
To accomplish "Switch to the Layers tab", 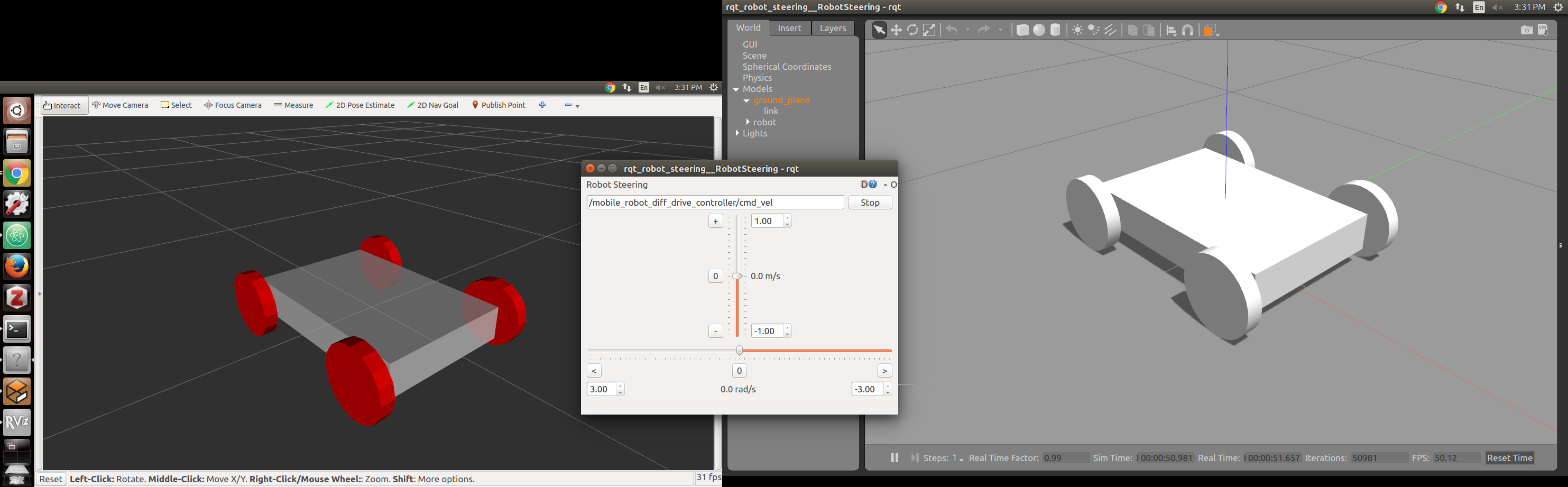I will pos(833,28).
